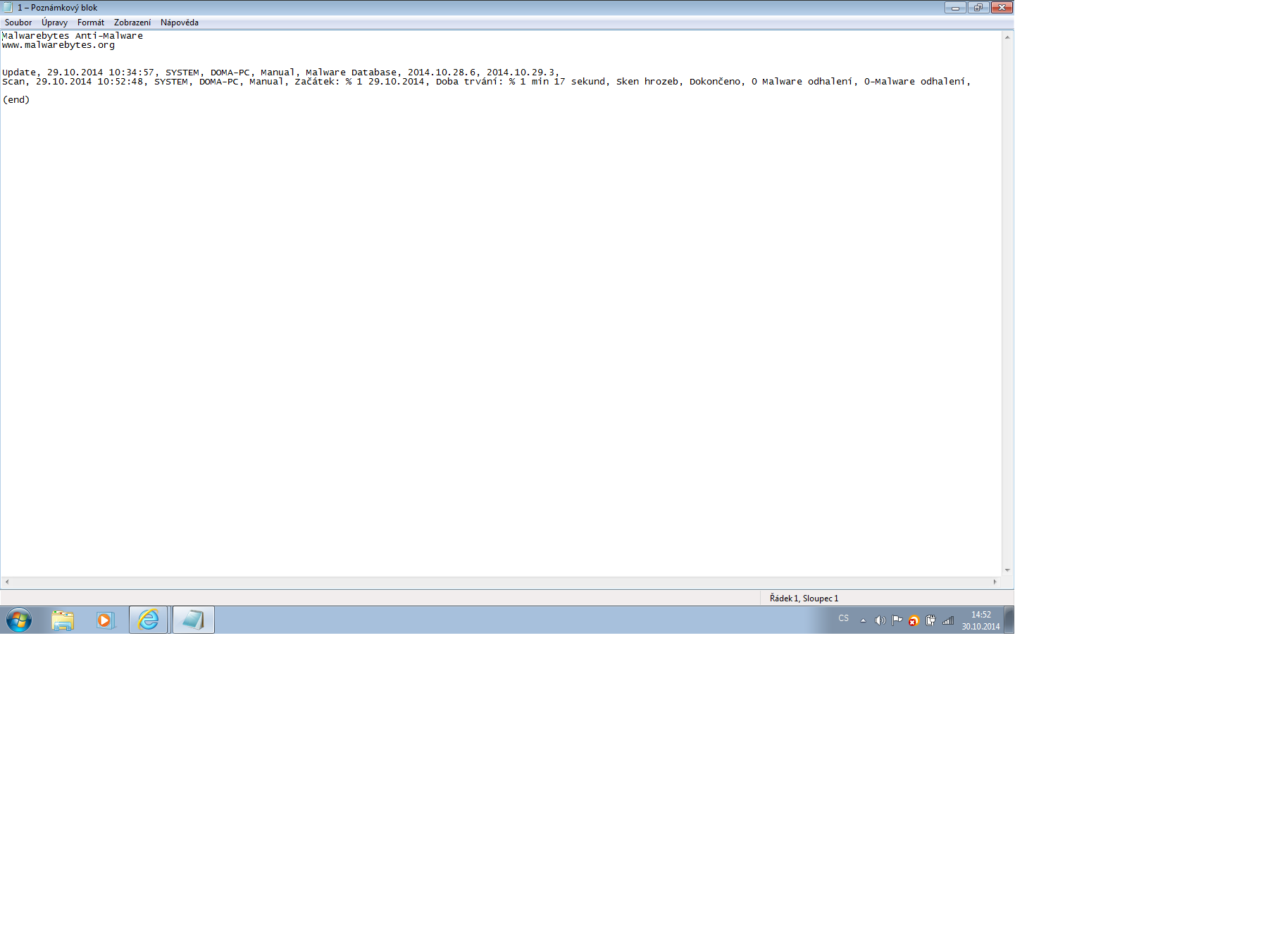Viewport: 1270px width, 952px height.
Task: Click the CS language indicator
Action: click(x=844, y=618)
